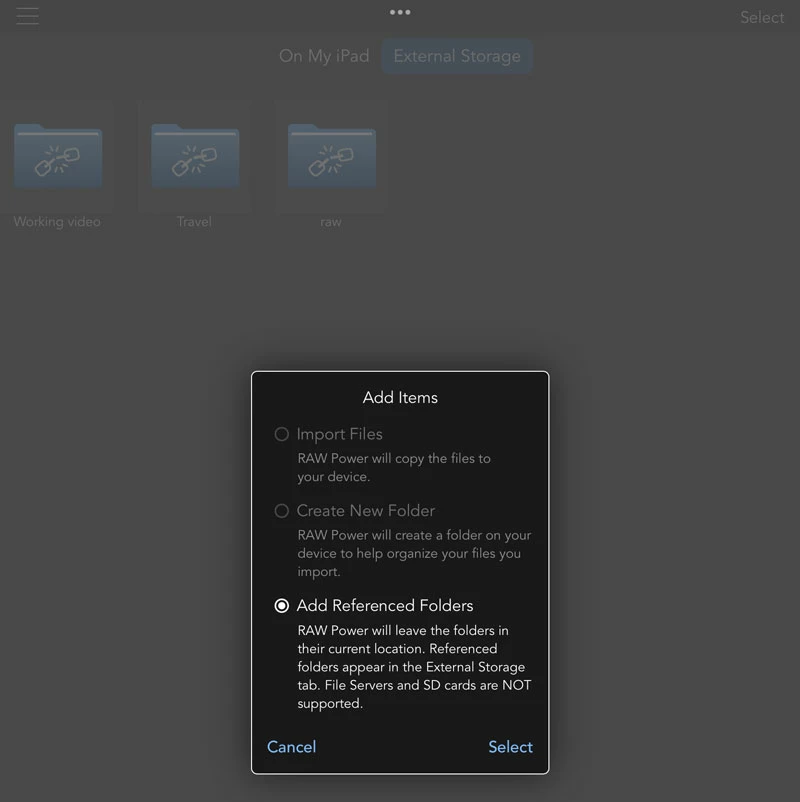Screen dimensions: 800x802
Task: Open the raw referenced folder
Action: 332,157
